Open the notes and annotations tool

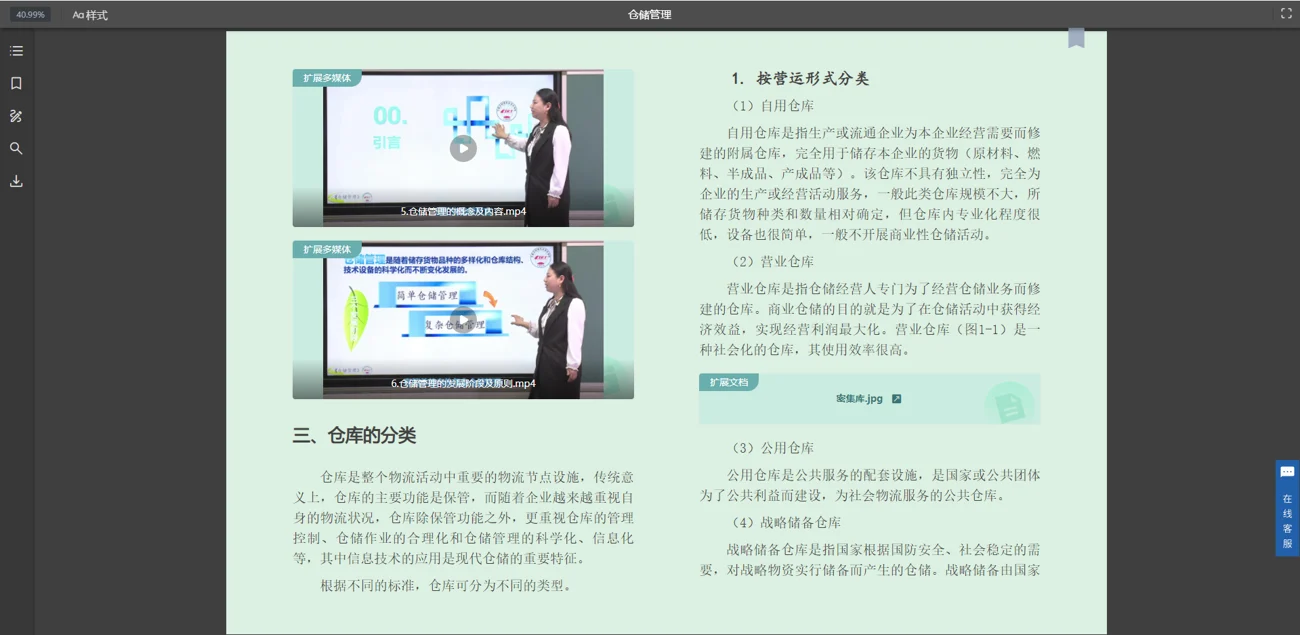tap(16, 116)
